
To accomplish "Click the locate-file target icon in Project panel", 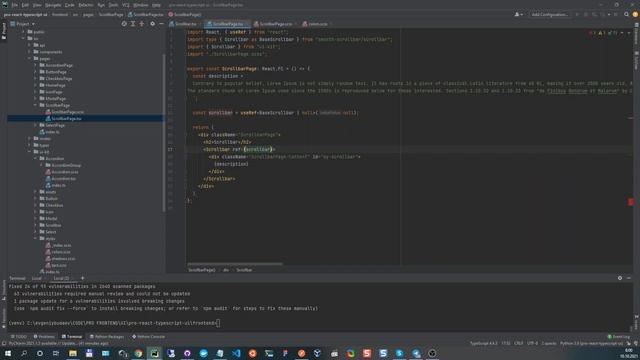I will tap(124, 24).
